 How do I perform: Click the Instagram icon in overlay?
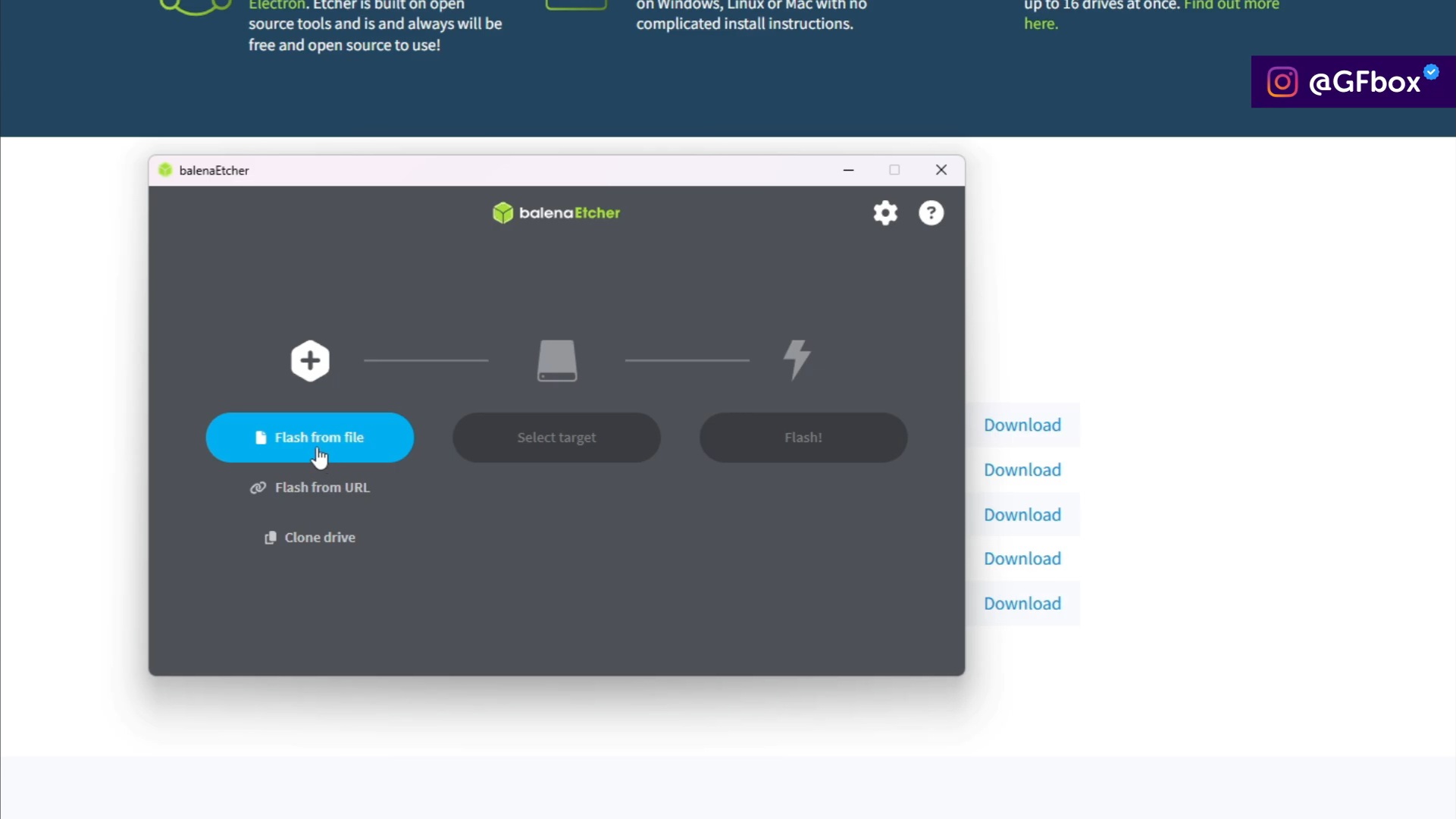[1282, 82]
